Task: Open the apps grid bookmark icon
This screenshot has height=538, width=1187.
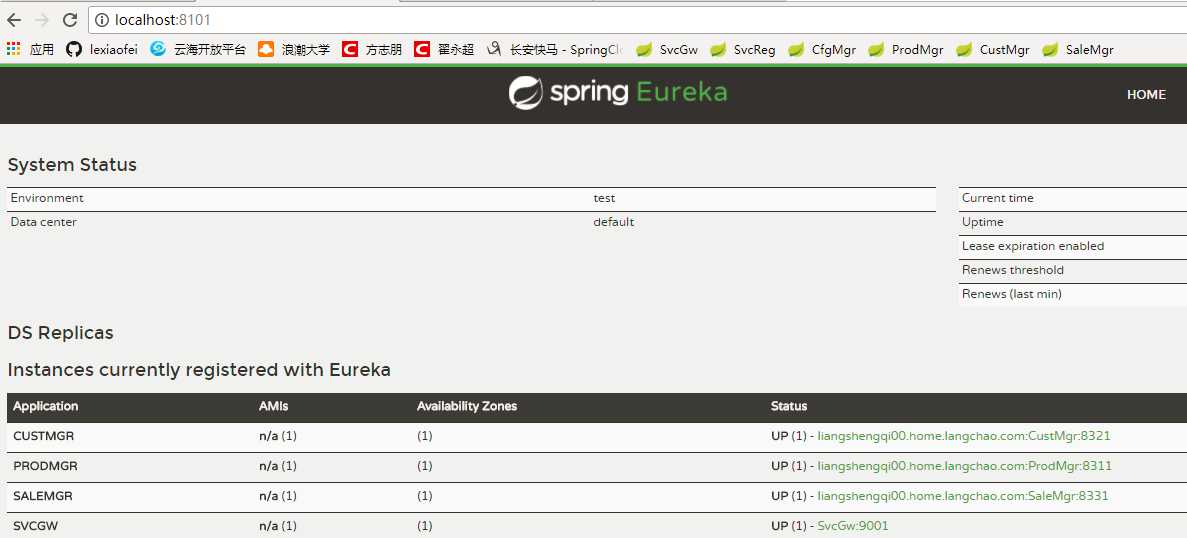Action: (x=13, y=50)
